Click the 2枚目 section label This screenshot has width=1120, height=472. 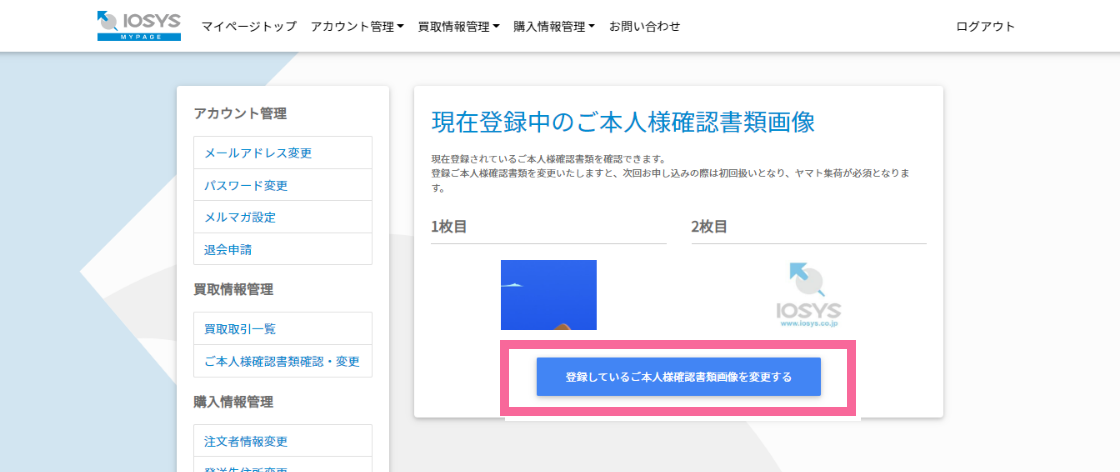pyautogui.click(x=709, y=226)
